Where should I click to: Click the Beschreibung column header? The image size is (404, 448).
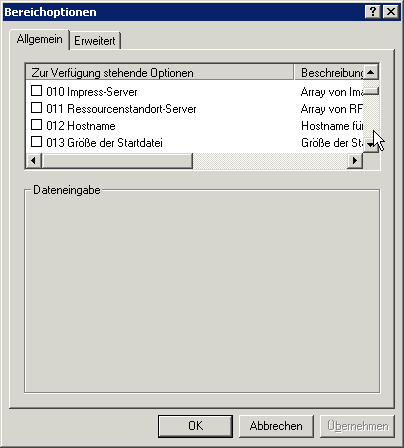pos(329,72)
